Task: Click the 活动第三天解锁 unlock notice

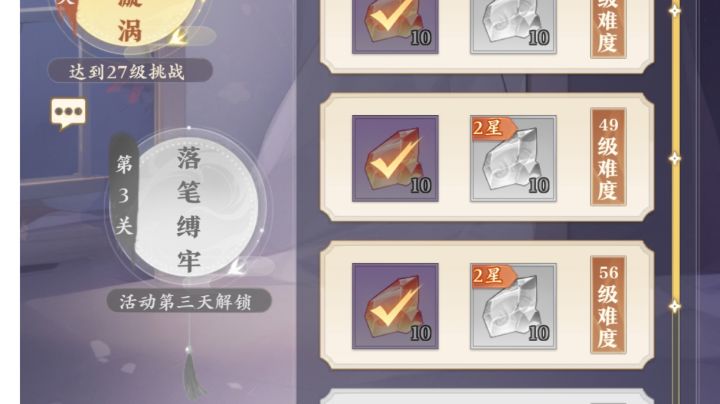Action: [x=189, y=302]
